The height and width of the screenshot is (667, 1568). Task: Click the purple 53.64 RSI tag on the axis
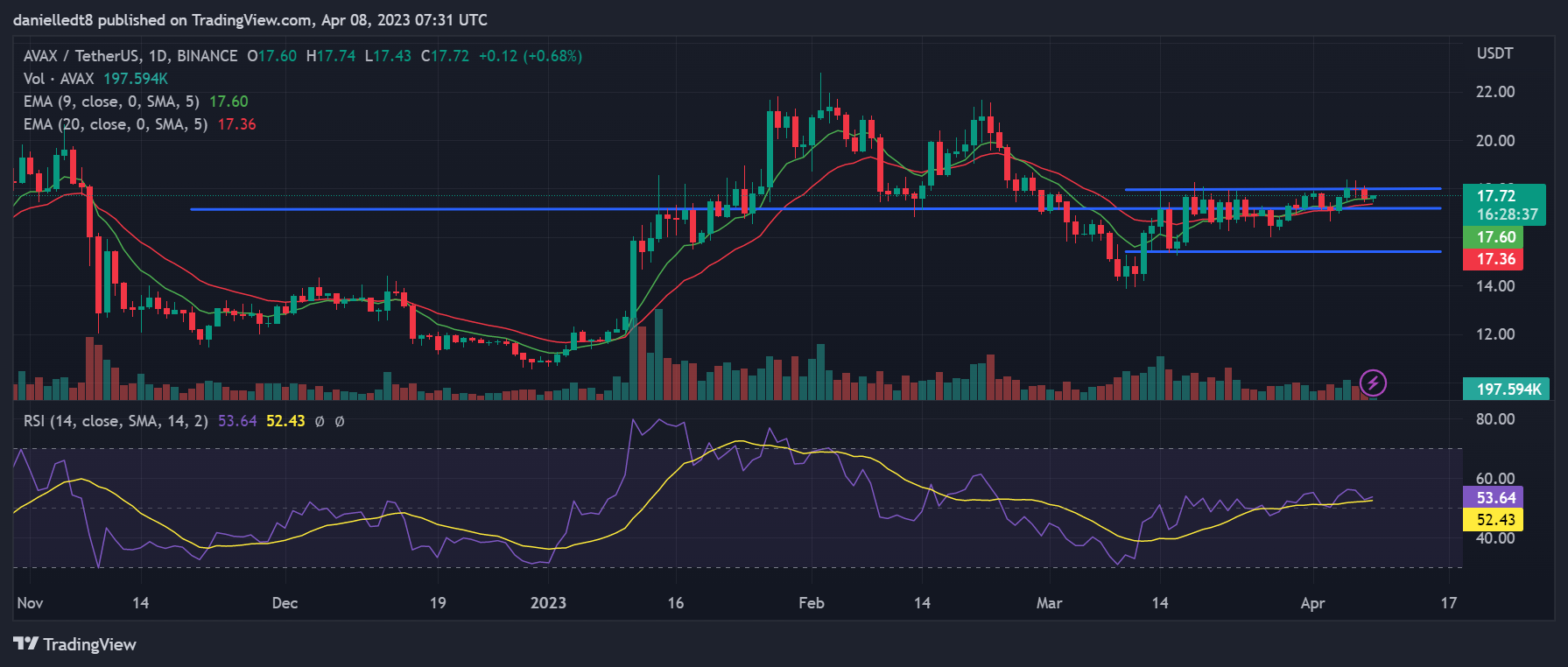click(x=1495, y=498)
